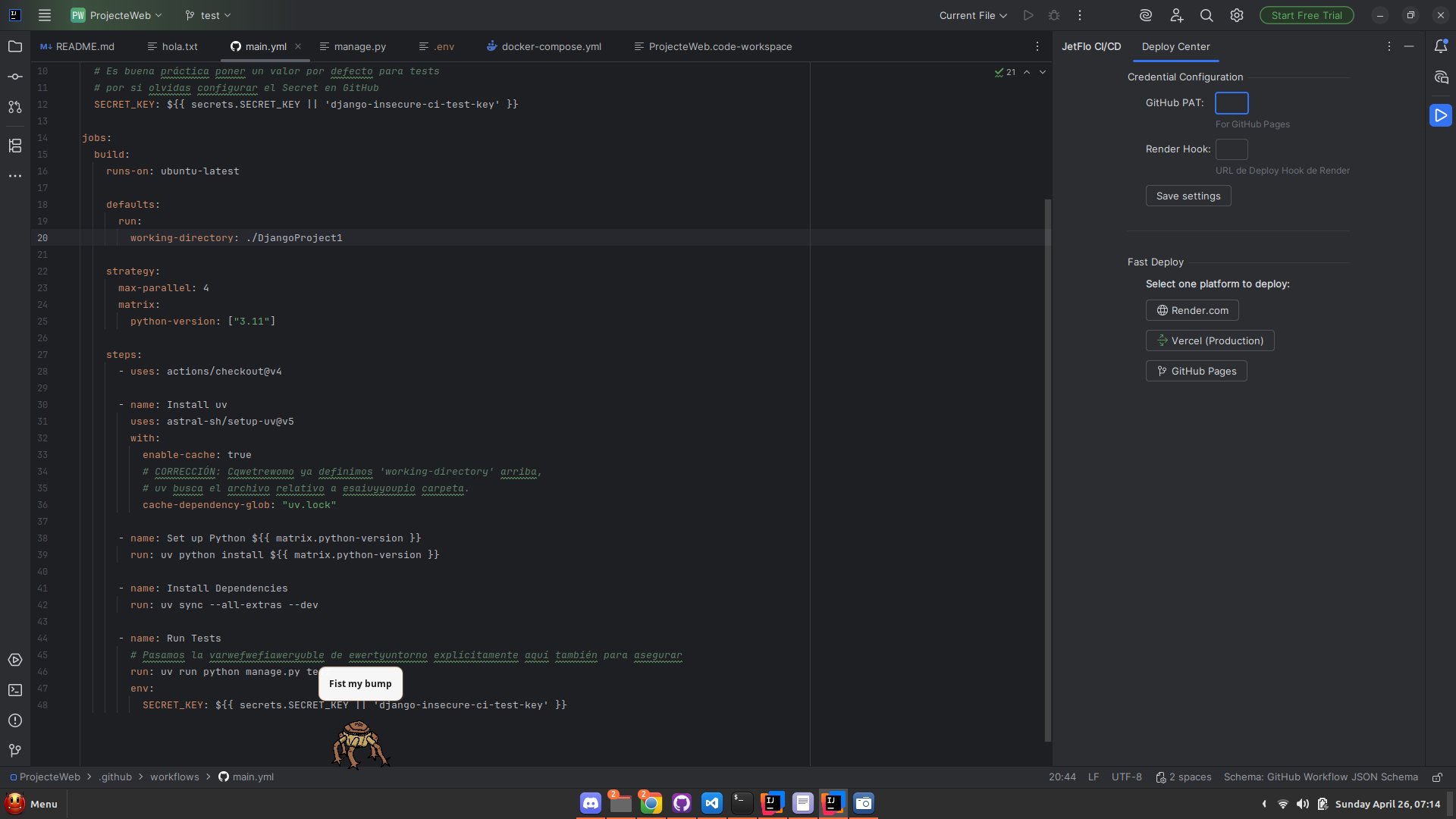Open the Terminal tool window icon
The width and height of the screenshot is (1456, 819).
click(x=15, y=690)
